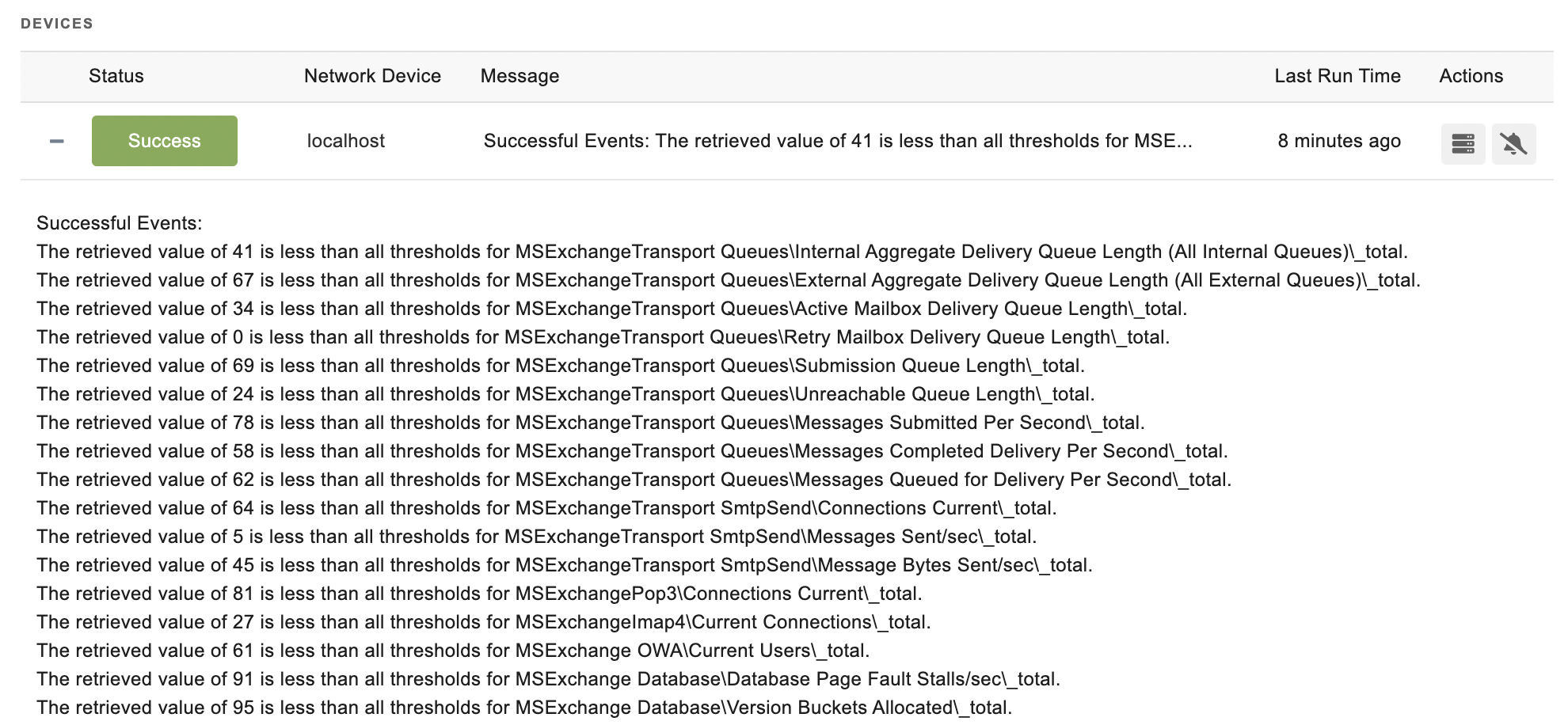This screenshot has width=1568, height=725.
Task: Mute alerts with the crossed bell icon
Action: click(1513, 144)
